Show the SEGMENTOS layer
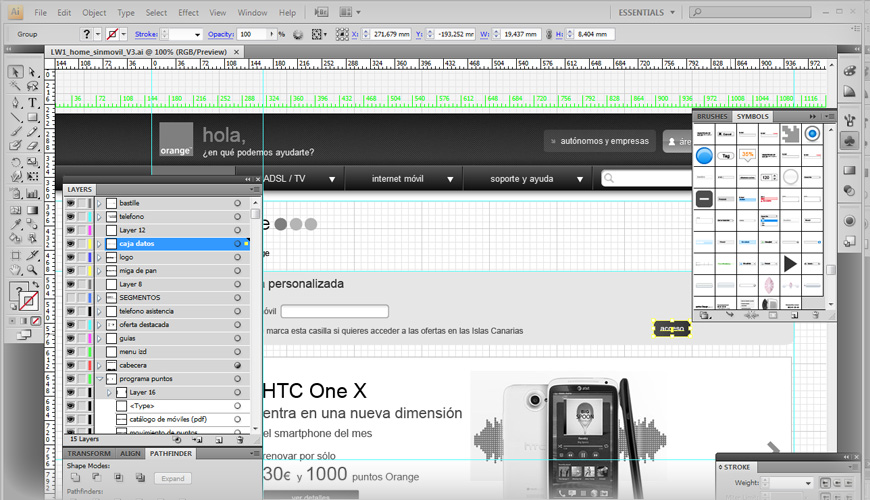 (x=70, y=298)
